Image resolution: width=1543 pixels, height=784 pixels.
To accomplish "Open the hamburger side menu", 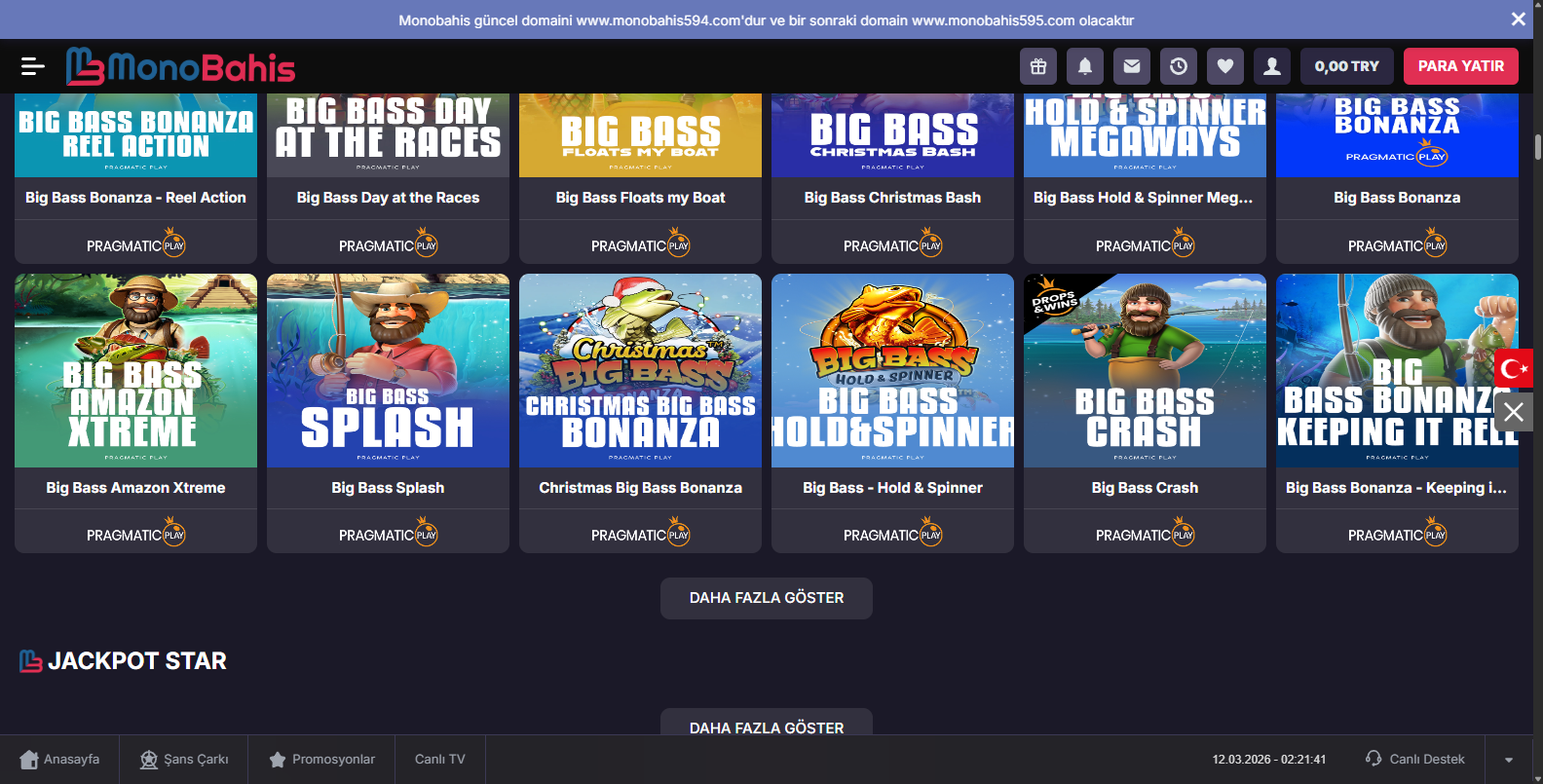I will pos(32,66).
